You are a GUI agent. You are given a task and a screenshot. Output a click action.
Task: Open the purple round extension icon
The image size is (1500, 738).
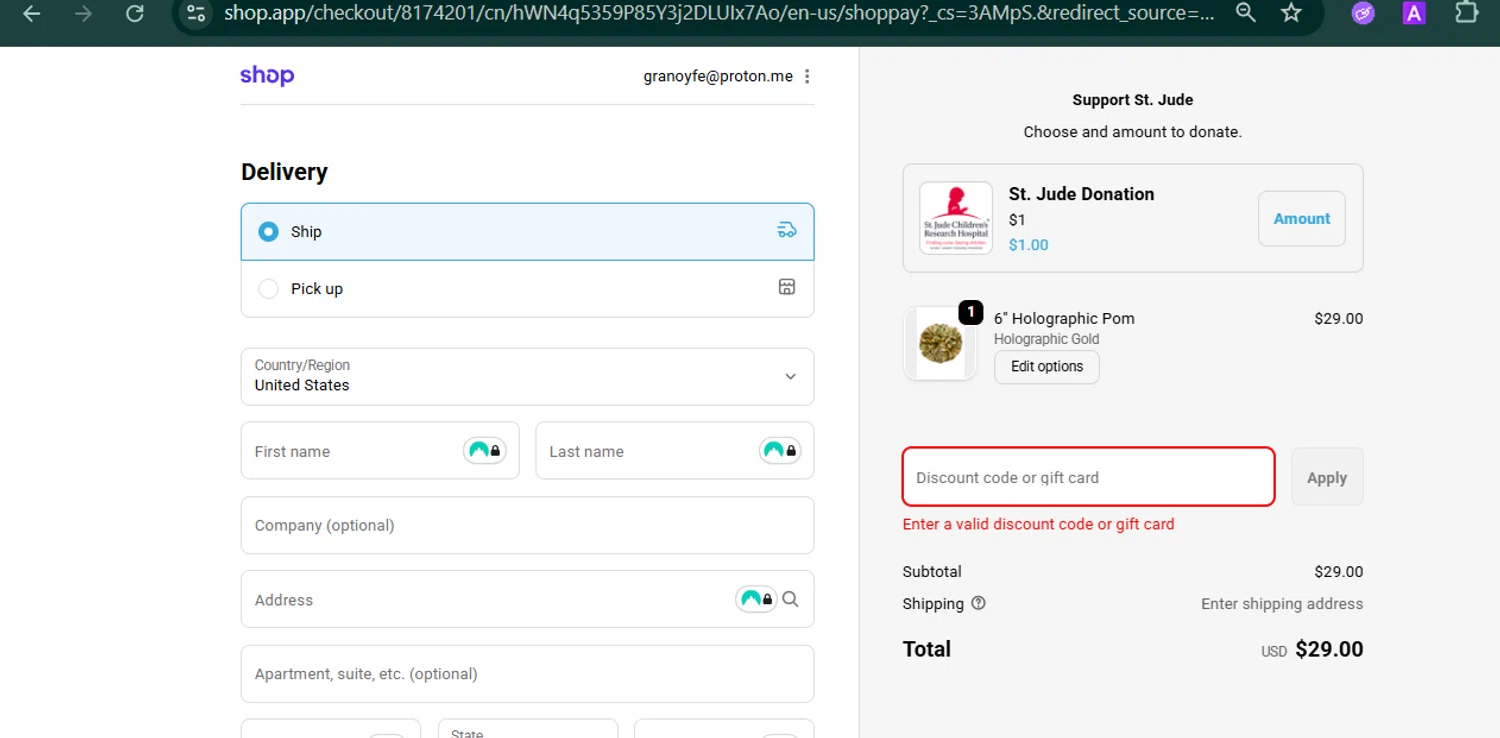click(x=1362, y=13)
